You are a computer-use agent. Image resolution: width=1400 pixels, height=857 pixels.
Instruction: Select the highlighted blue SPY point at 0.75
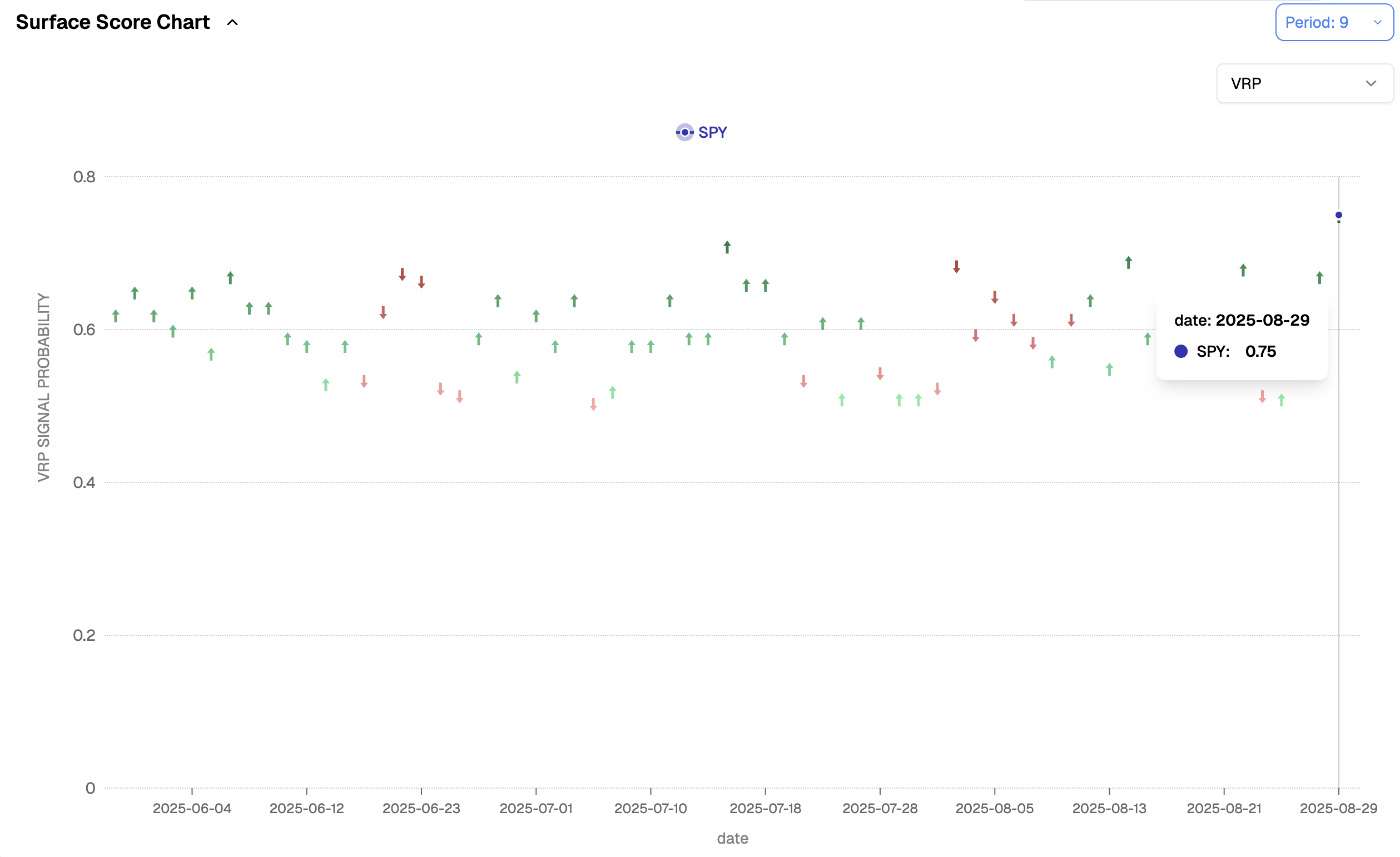[x=1339, y=215]
